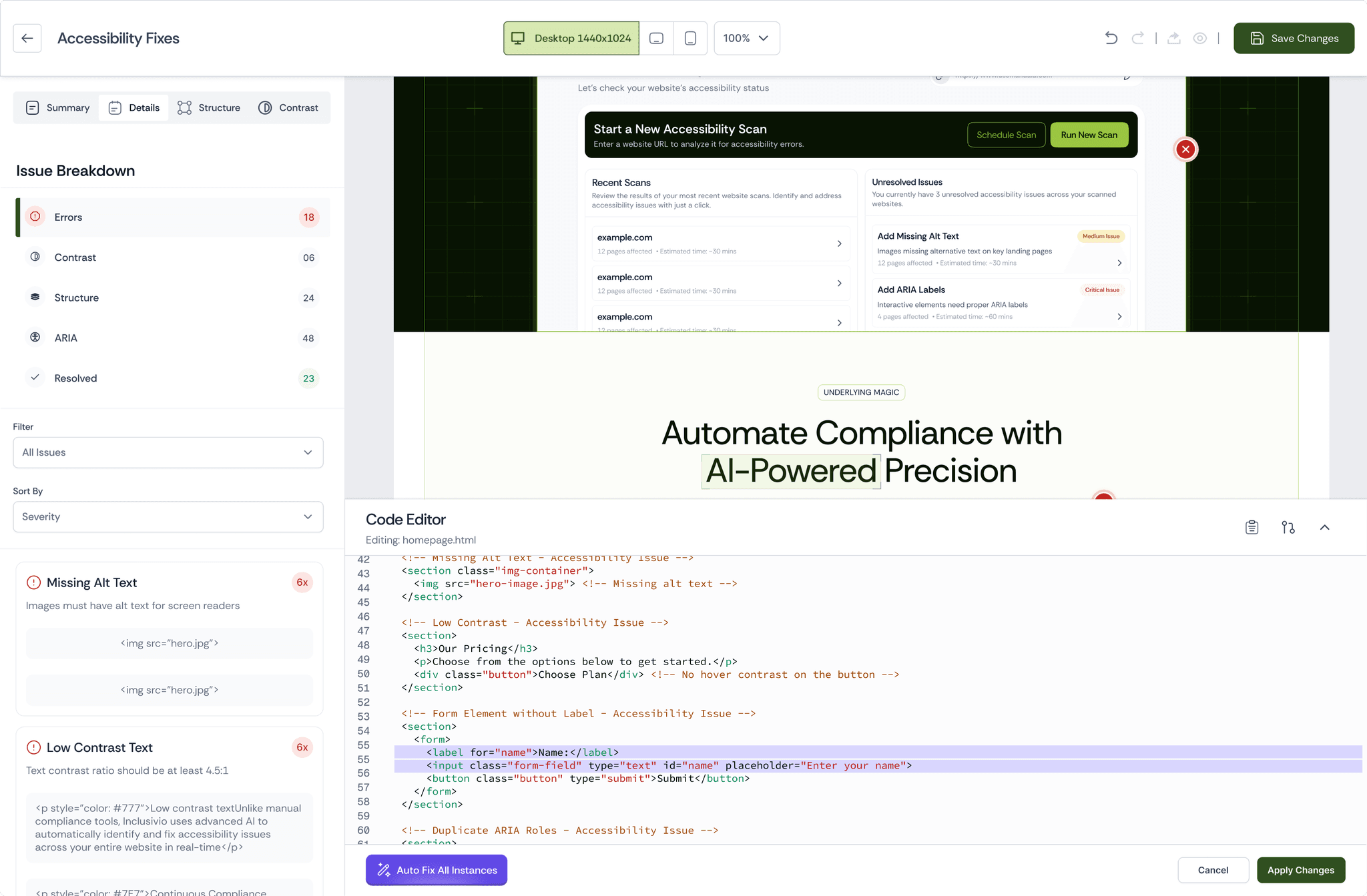
Task: Click Auto Fix All Instances
Action: click(x=437, y=870)
